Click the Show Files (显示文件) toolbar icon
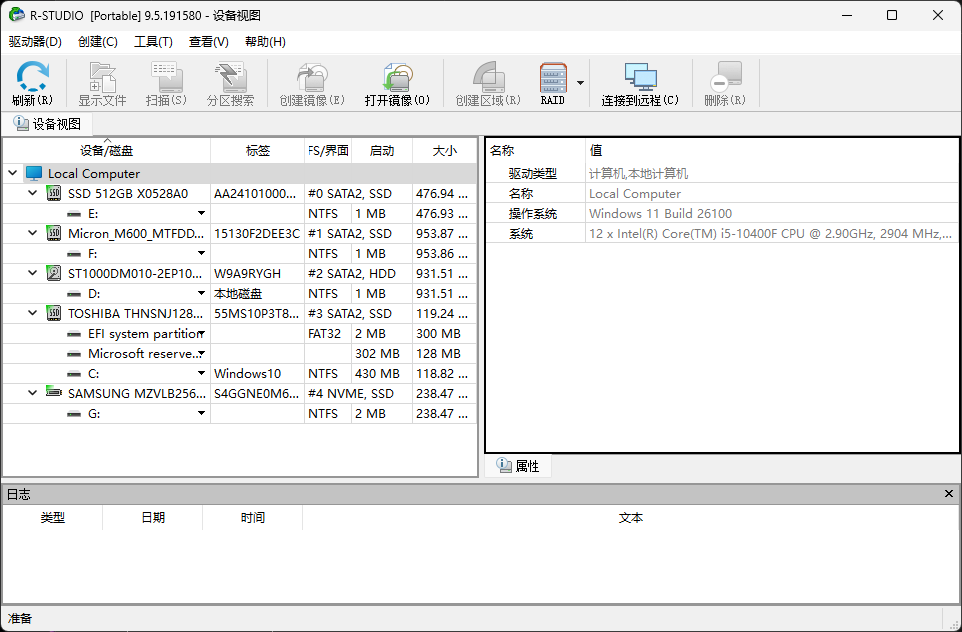This screenshot has width=962, height=632. pos(102,77)
